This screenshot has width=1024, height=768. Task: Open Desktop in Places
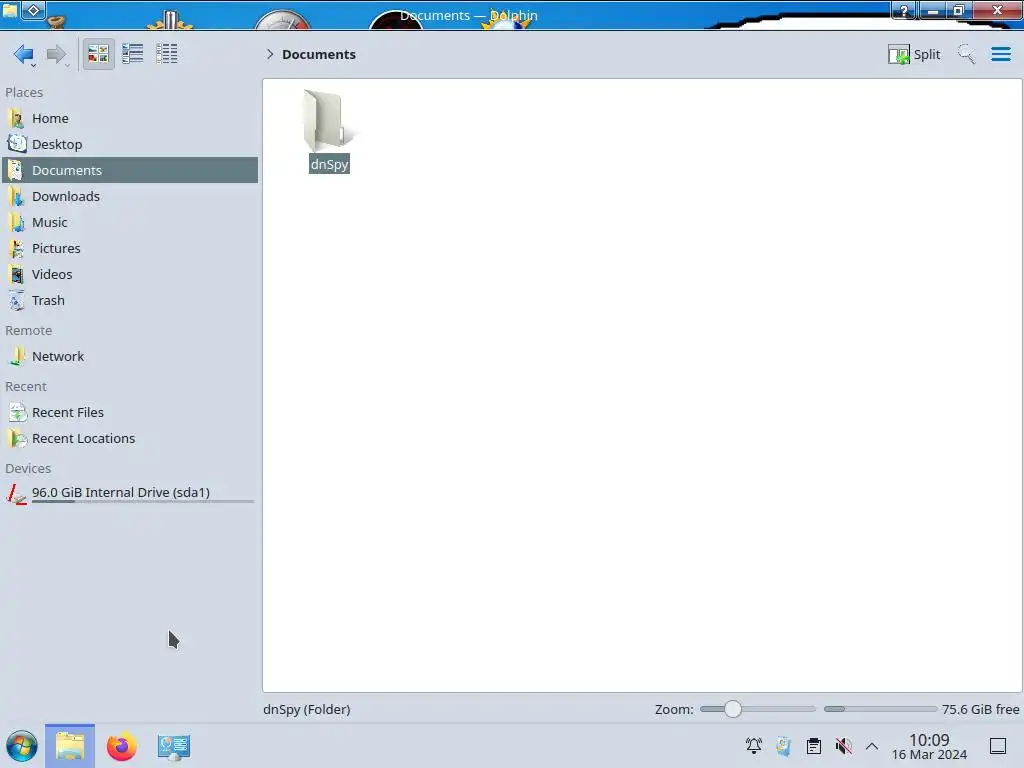(130, 144)
